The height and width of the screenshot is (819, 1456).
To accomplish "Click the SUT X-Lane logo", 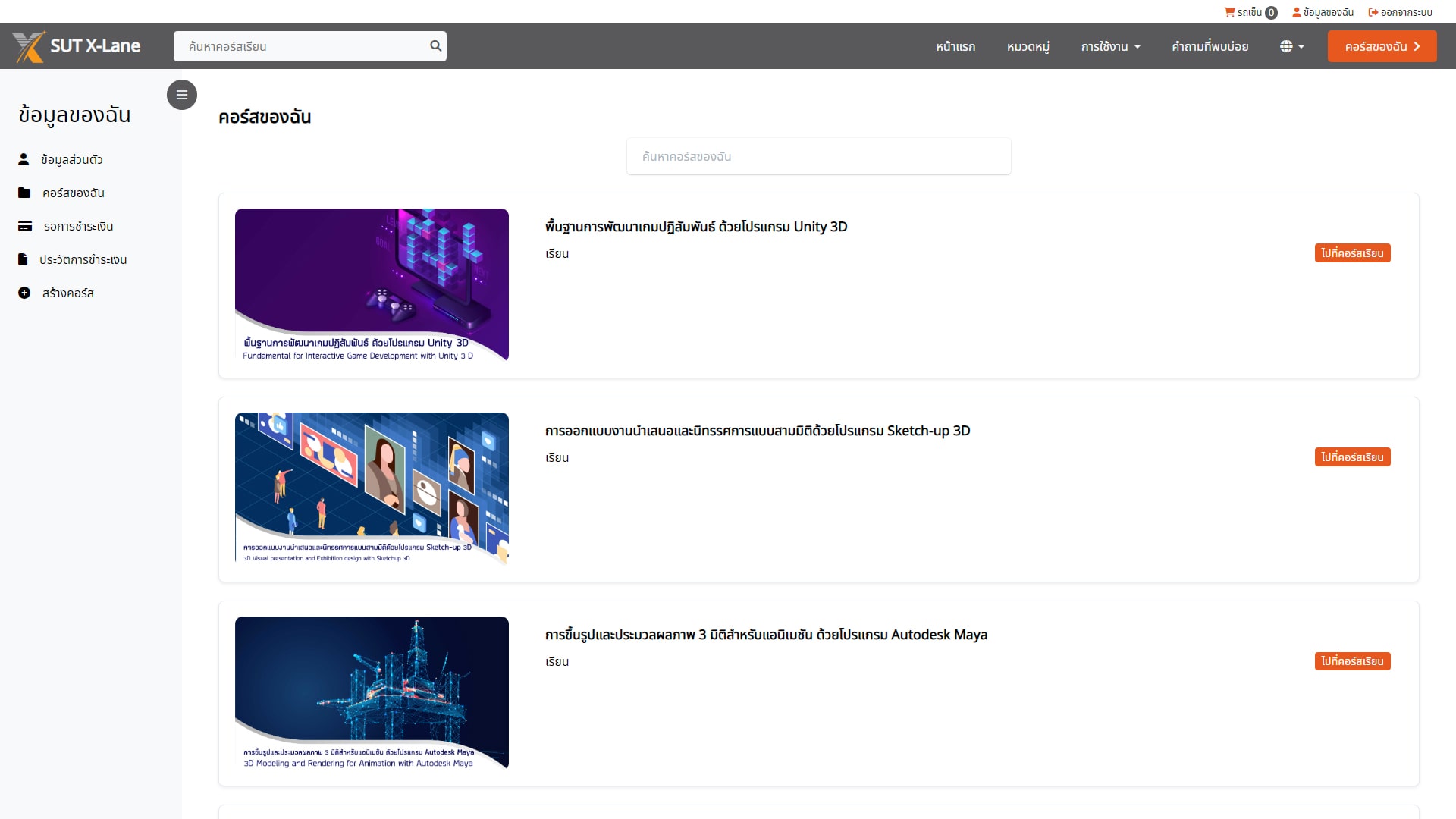I will (x=77, y=46).
